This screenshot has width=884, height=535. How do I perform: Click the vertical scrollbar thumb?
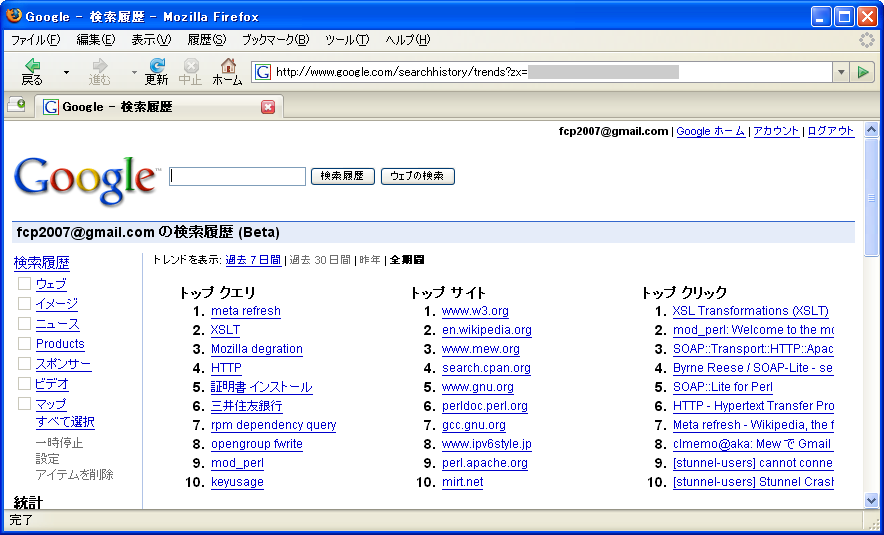click(871, 197)
